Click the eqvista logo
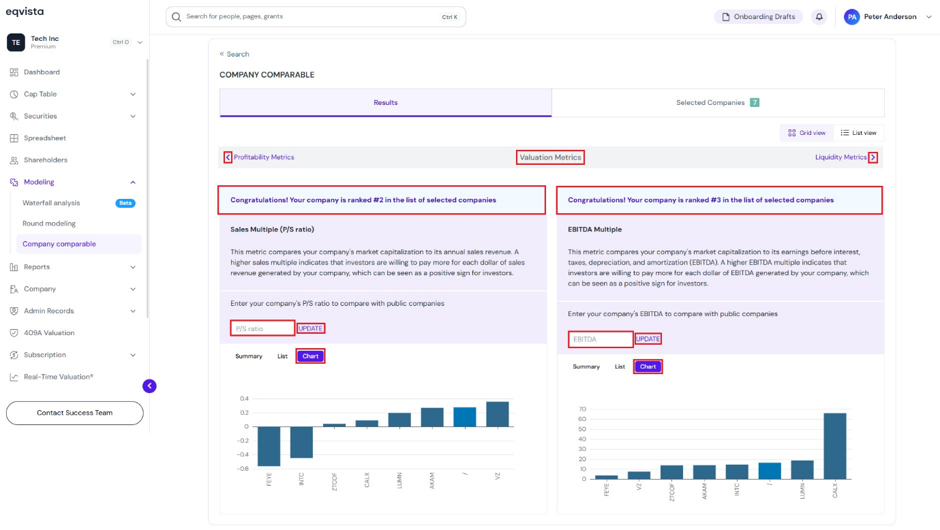The height and width of the screenshot is (530, 940). click(25, 11)
